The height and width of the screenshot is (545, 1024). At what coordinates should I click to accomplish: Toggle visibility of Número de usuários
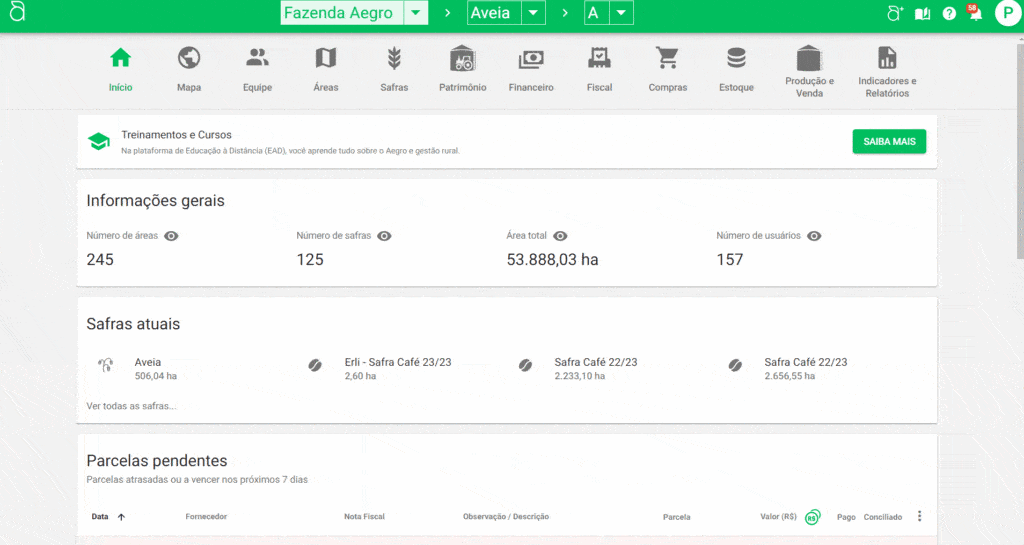point(814,236)
